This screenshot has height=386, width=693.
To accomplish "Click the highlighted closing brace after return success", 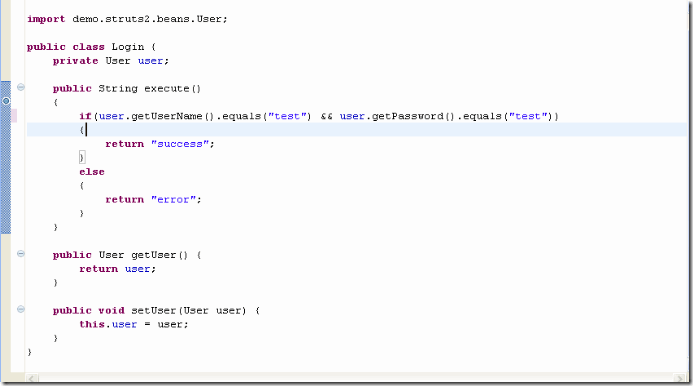I will [82, 157].
